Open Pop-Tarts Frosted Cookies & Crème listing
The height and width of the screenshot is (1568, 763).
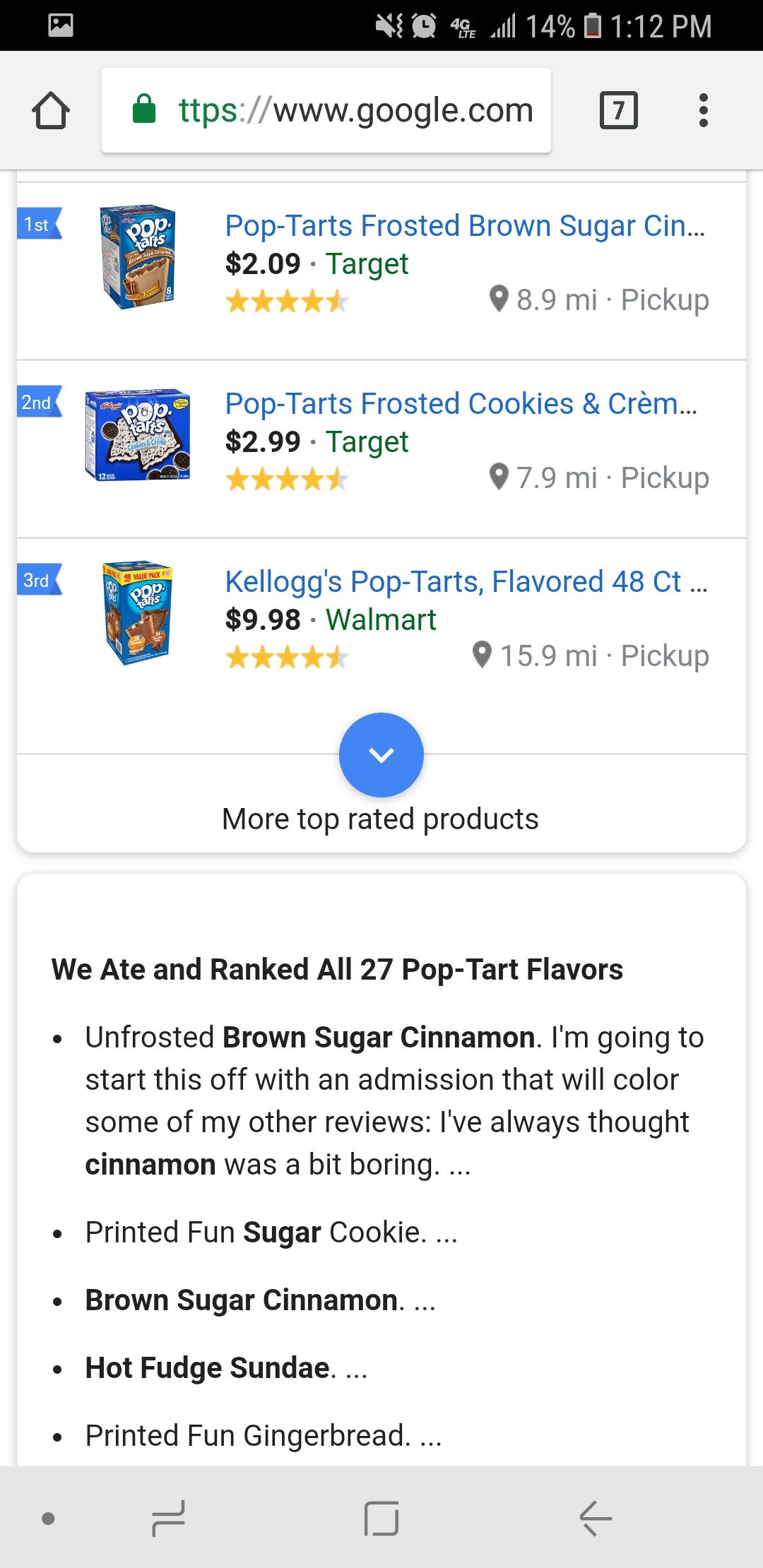point(461,404)
